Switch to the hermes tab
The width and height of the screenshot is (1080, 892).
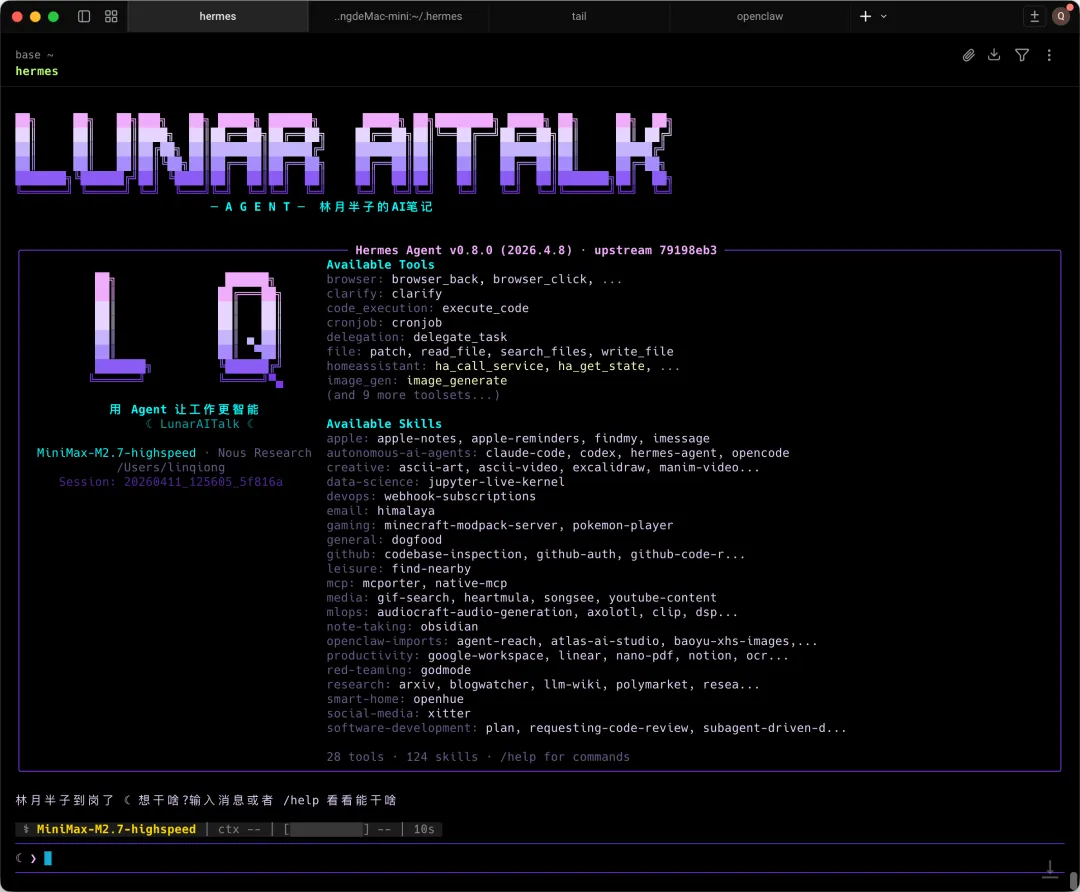[x=218, y=17]
